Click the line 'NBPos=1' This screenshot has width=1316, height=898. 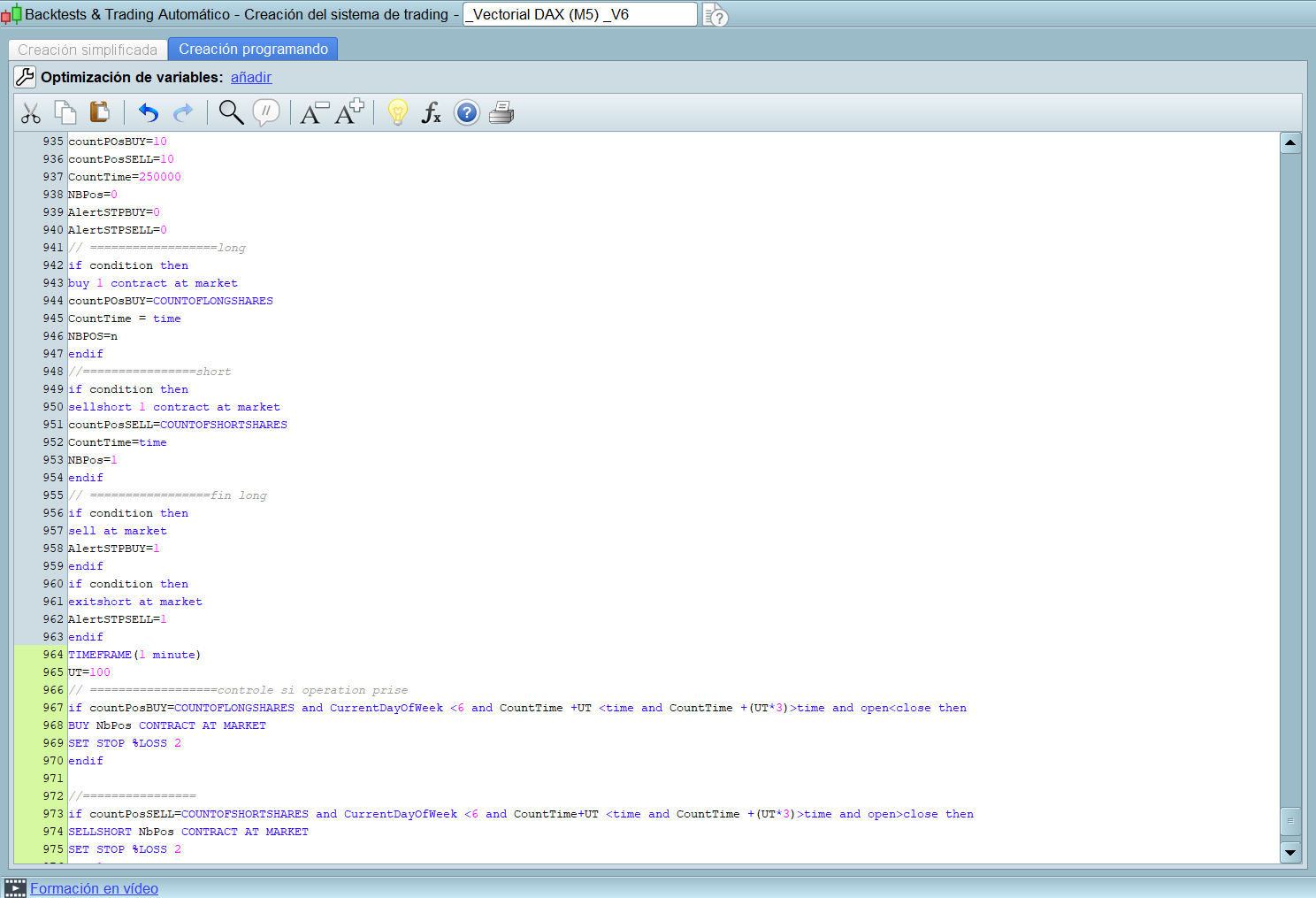[x=93, y=460]
